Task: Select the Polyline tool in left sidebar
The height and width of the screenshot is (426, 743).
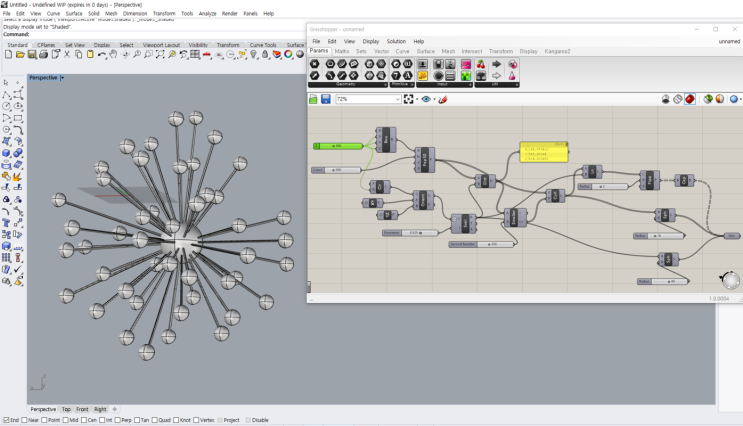Action: 7,95
